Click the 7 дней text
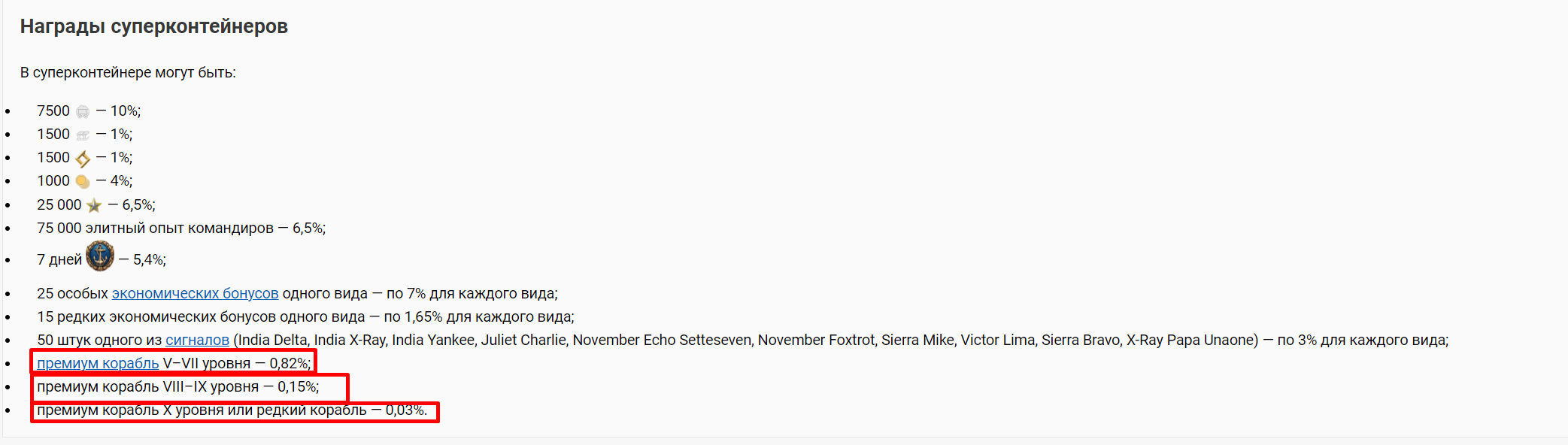The height and width of the screenshot is (445, 1568). click(59, 259)
